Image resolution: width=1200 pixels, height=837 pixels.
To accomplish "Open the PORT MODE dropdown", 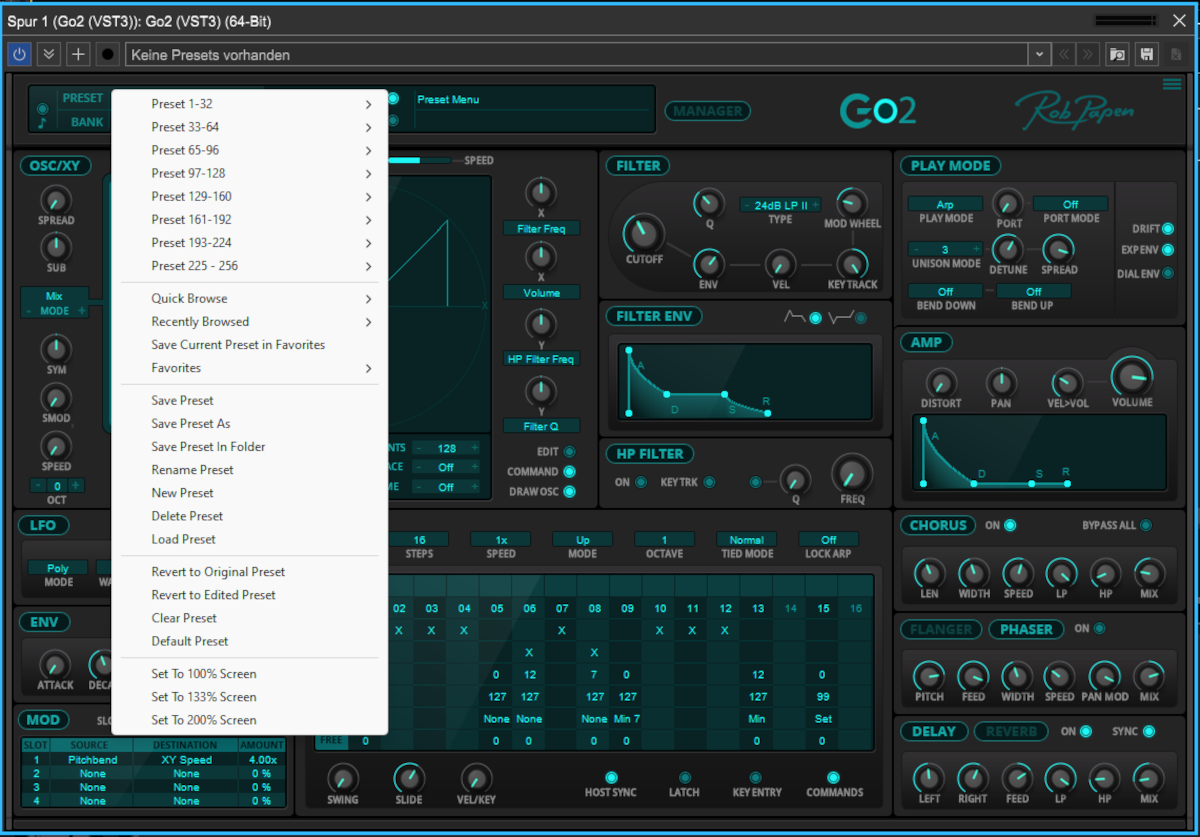I will click(x=1070, y=204).
